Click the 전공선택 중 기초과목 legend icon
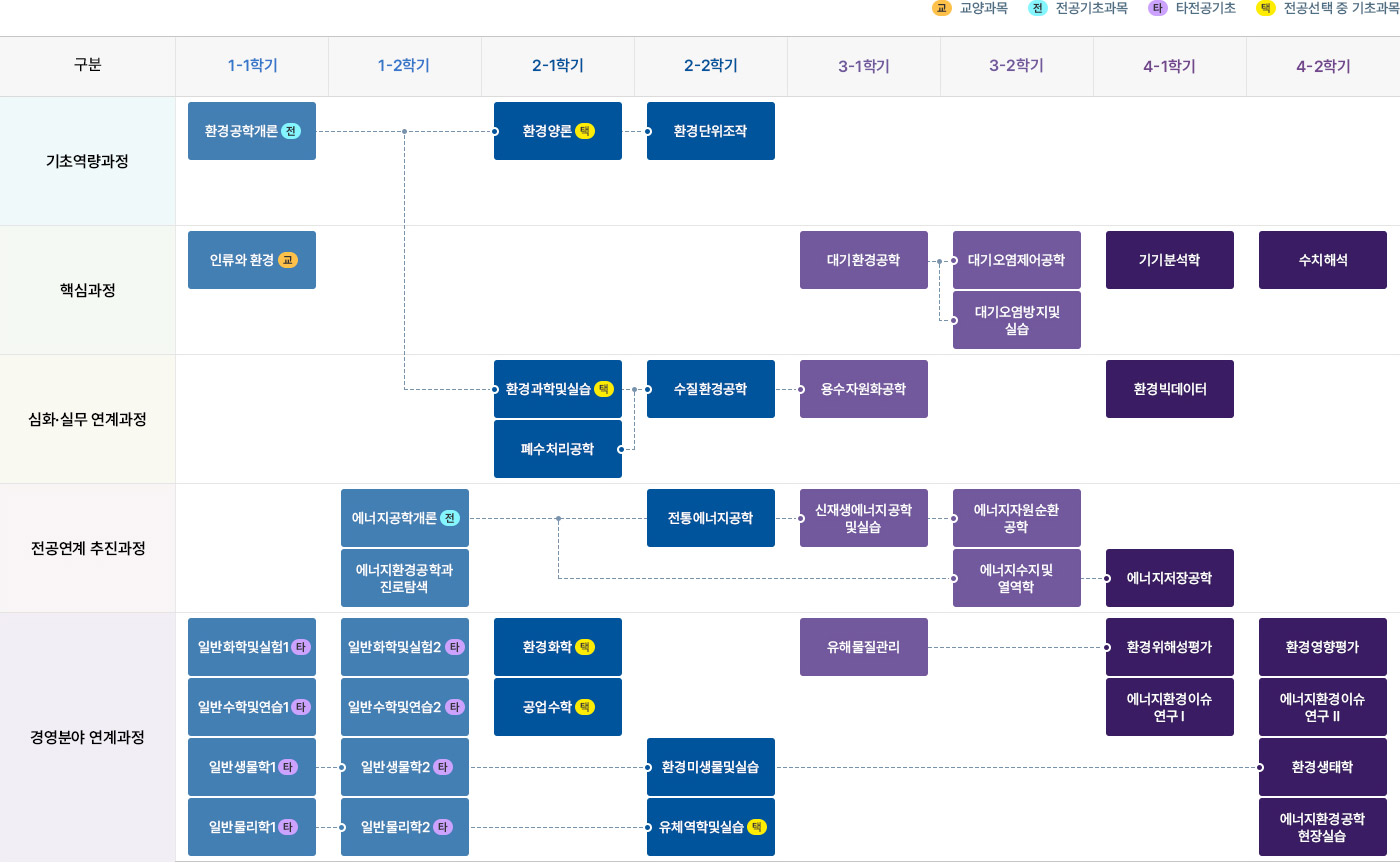Image resolution: width=1400 pixels, height=863 pixels. (1266, 8)
